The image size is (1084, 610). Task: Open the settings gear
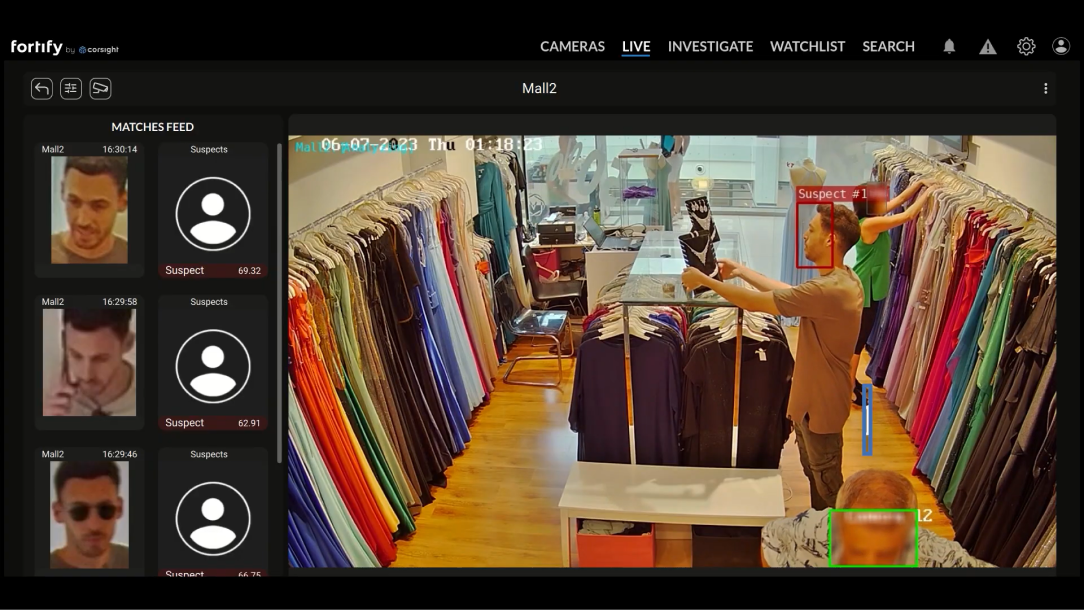point(1026,46)
